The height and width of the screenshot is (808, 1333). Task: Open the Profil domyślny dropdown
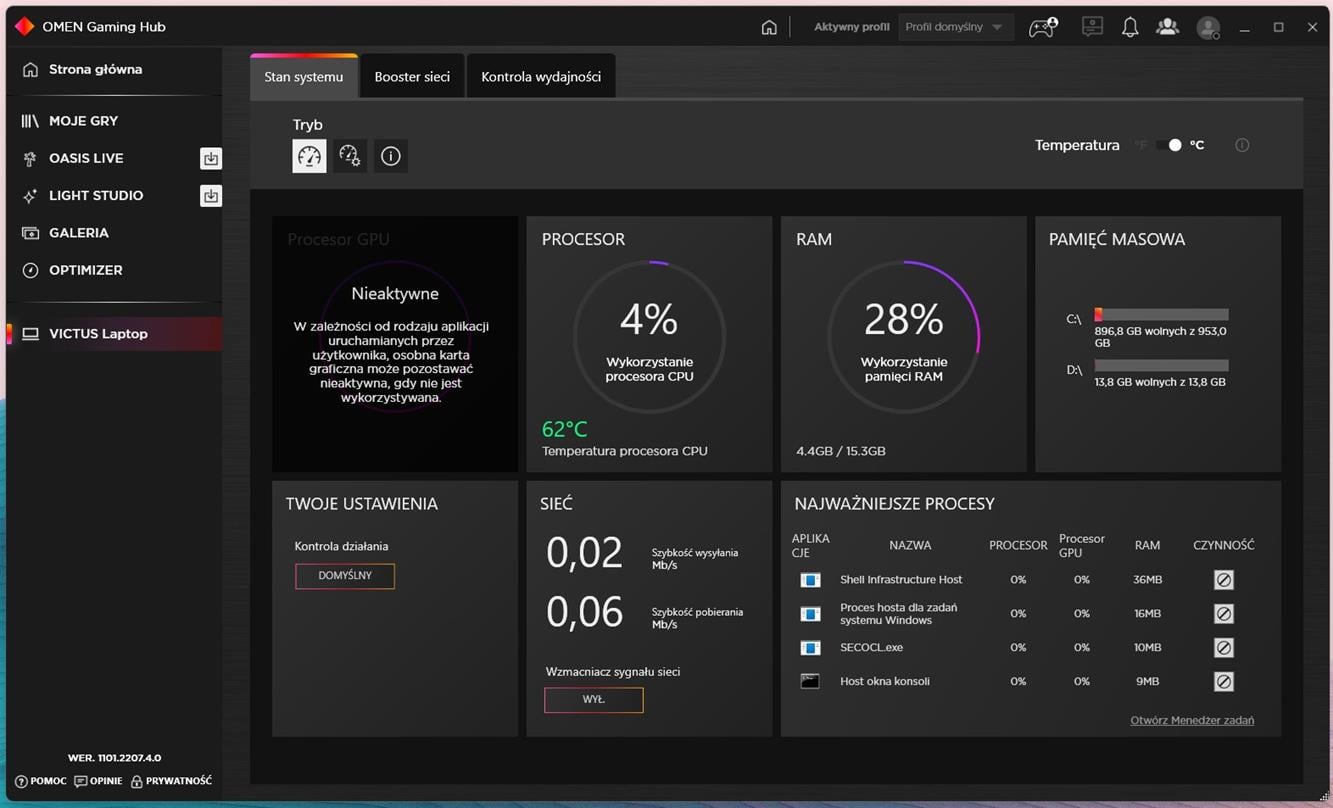955,27
